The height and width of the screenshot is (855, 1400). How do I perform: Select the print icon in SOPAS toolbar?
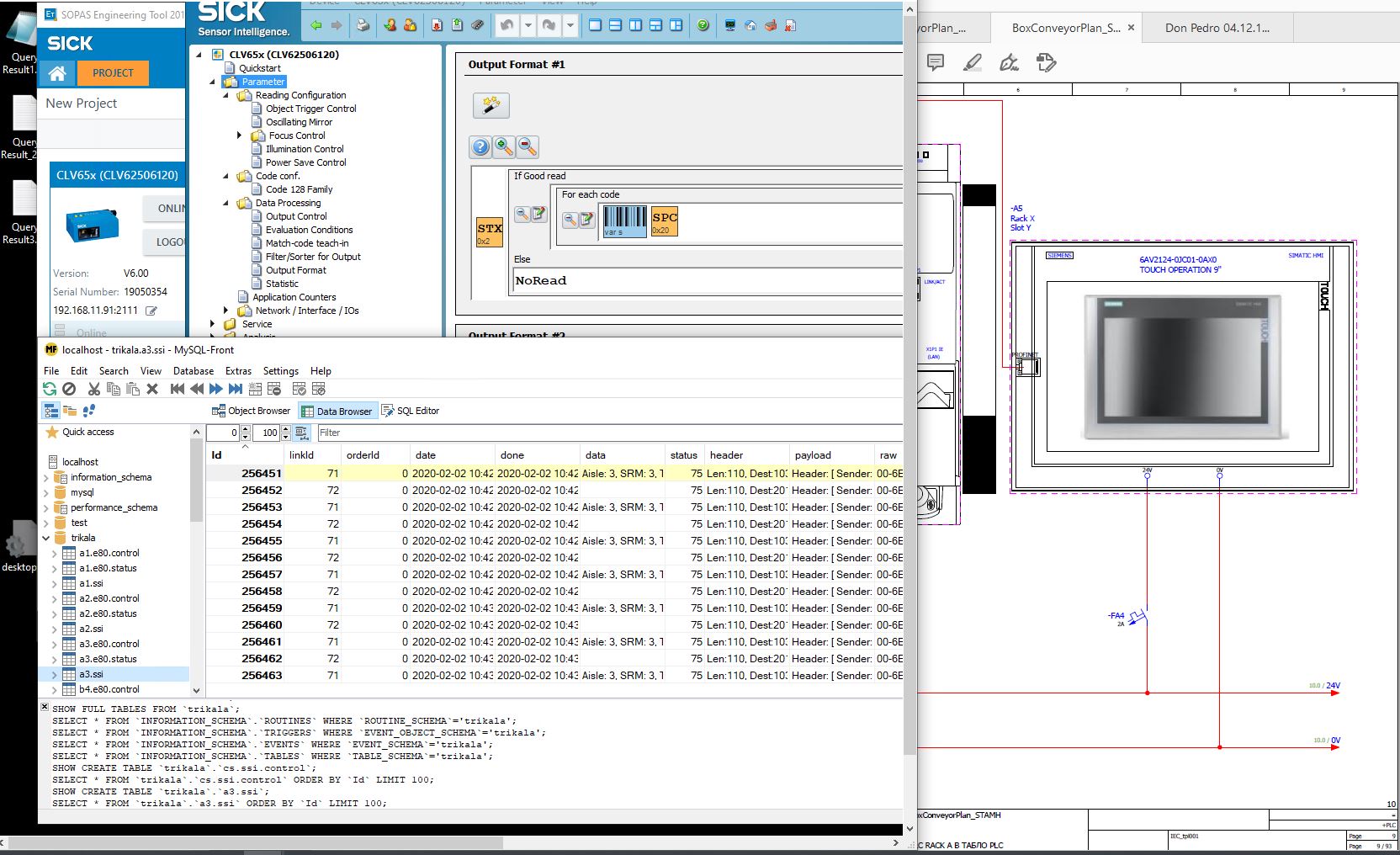(363, 25)
